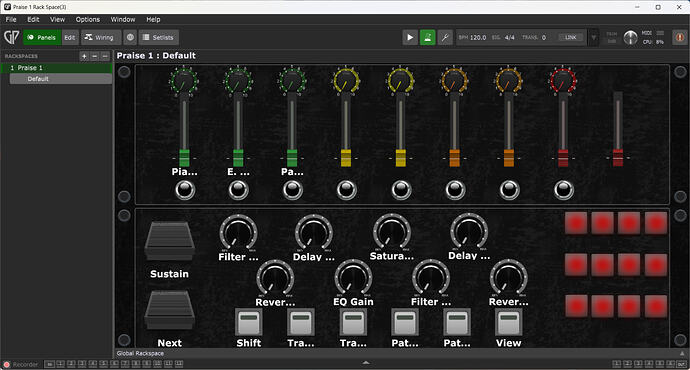Start playback with the play button
This screenshot has height=370, width=690.
click(x=410, y=37)
